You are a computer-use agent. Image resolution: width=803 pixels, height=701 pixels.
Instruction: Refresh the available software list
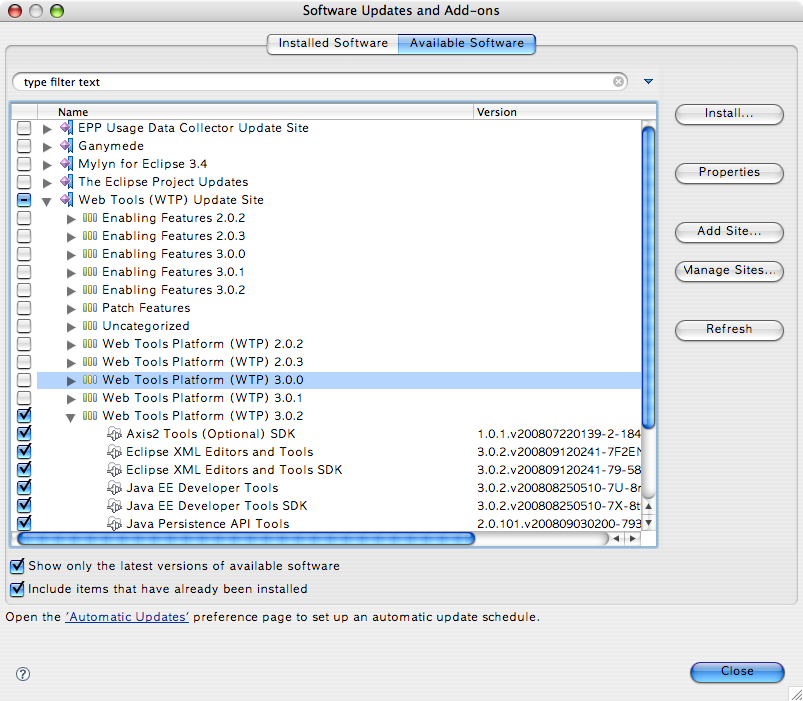coord(729,329)
